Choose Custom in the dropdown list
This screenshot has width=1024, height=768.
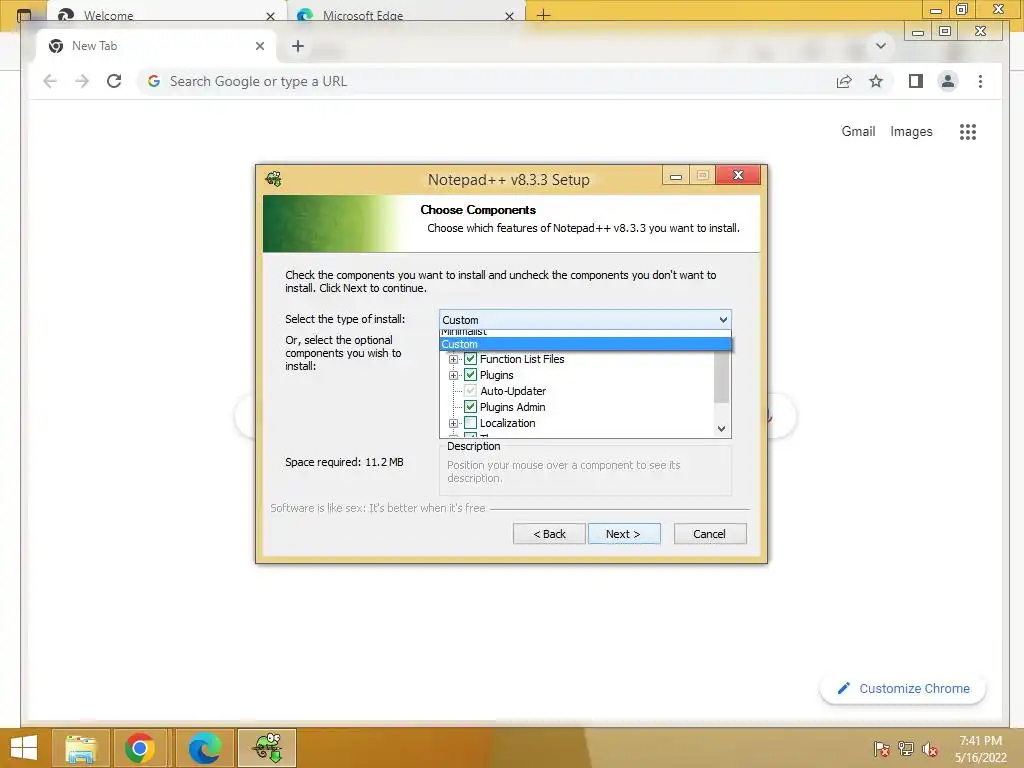(585, 344)
